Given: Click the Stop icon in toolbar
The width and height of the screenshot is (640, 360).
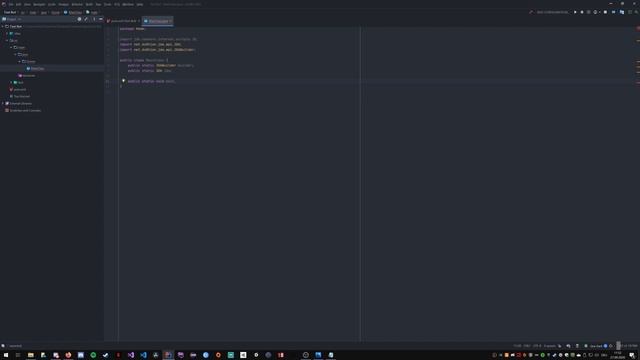Looking at the screenshot, I should click(605, 12).
